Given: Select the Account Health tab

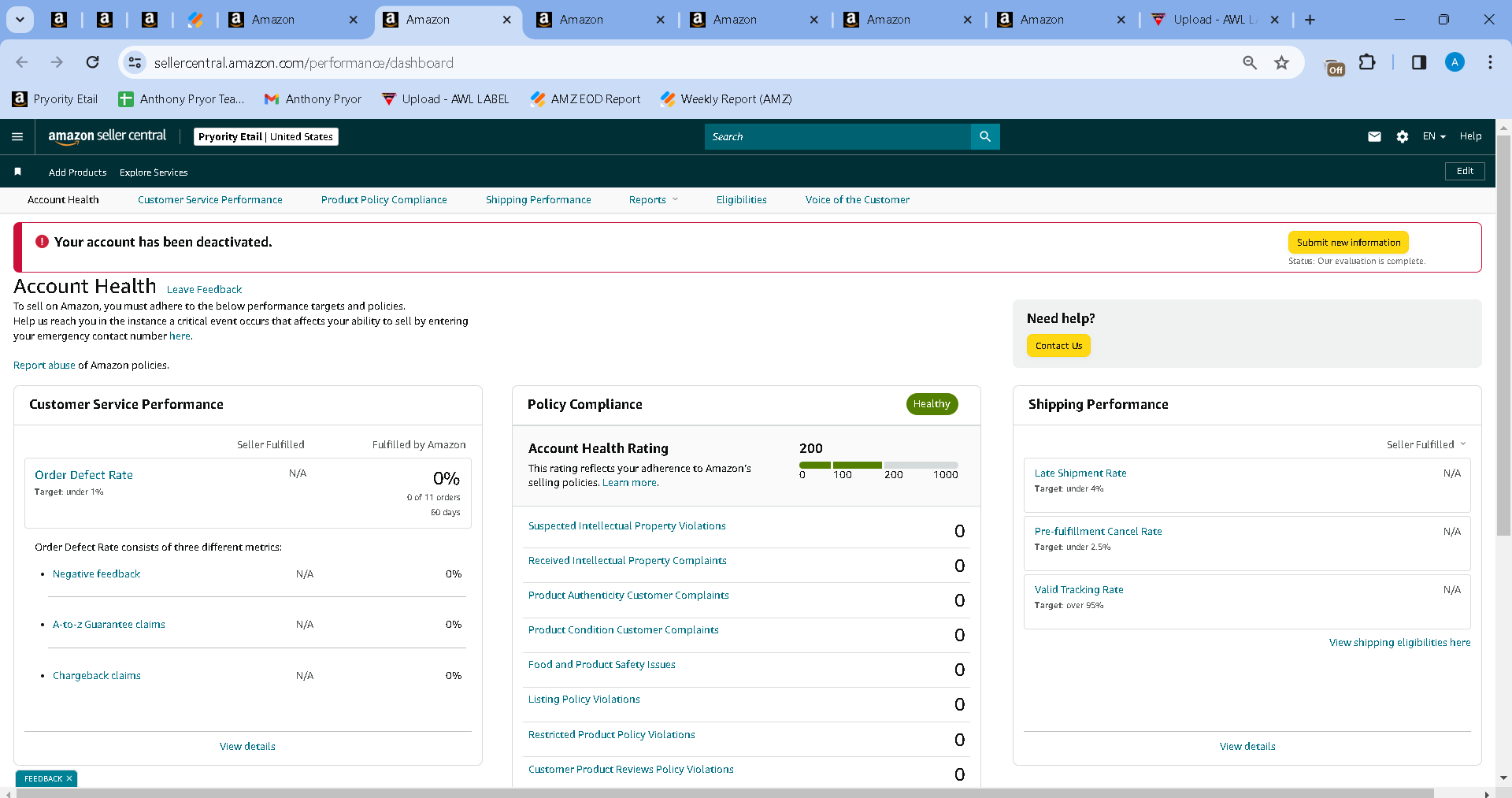Looking at the screenshot, I should click(x=63, y=200).
